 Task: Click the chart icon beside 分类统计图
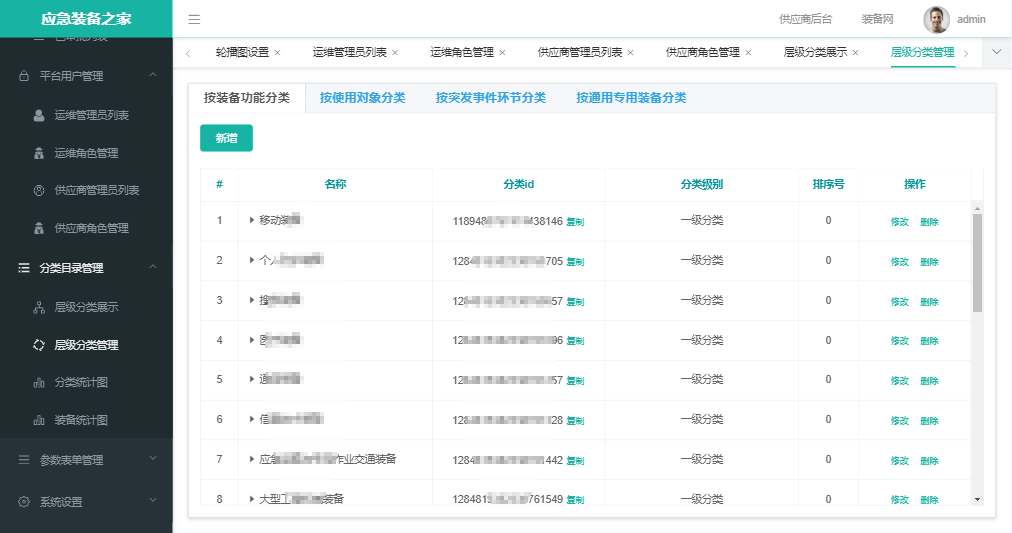click(39, 383)
